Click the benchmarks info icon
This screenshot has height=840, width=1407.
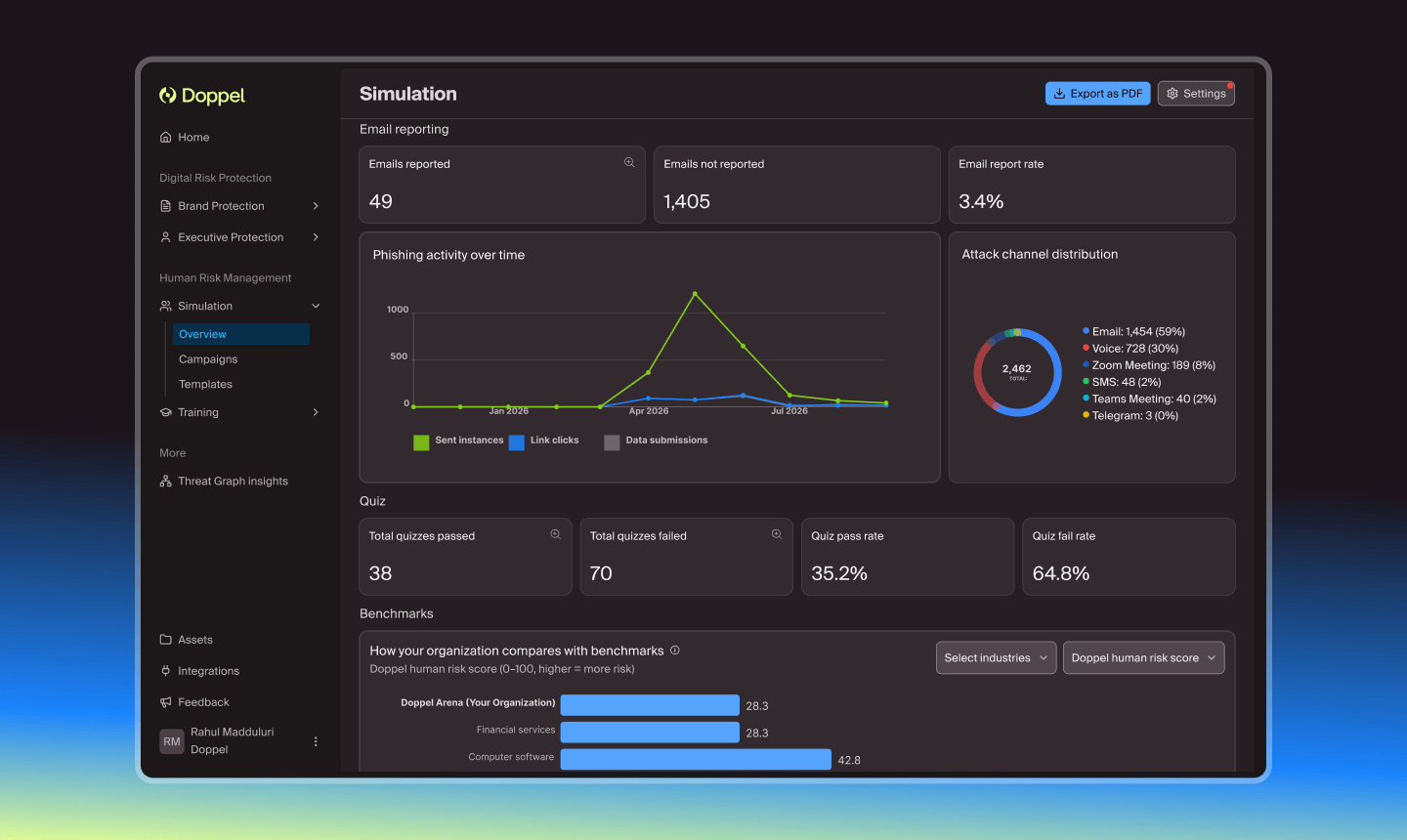(x=675, y=651)
